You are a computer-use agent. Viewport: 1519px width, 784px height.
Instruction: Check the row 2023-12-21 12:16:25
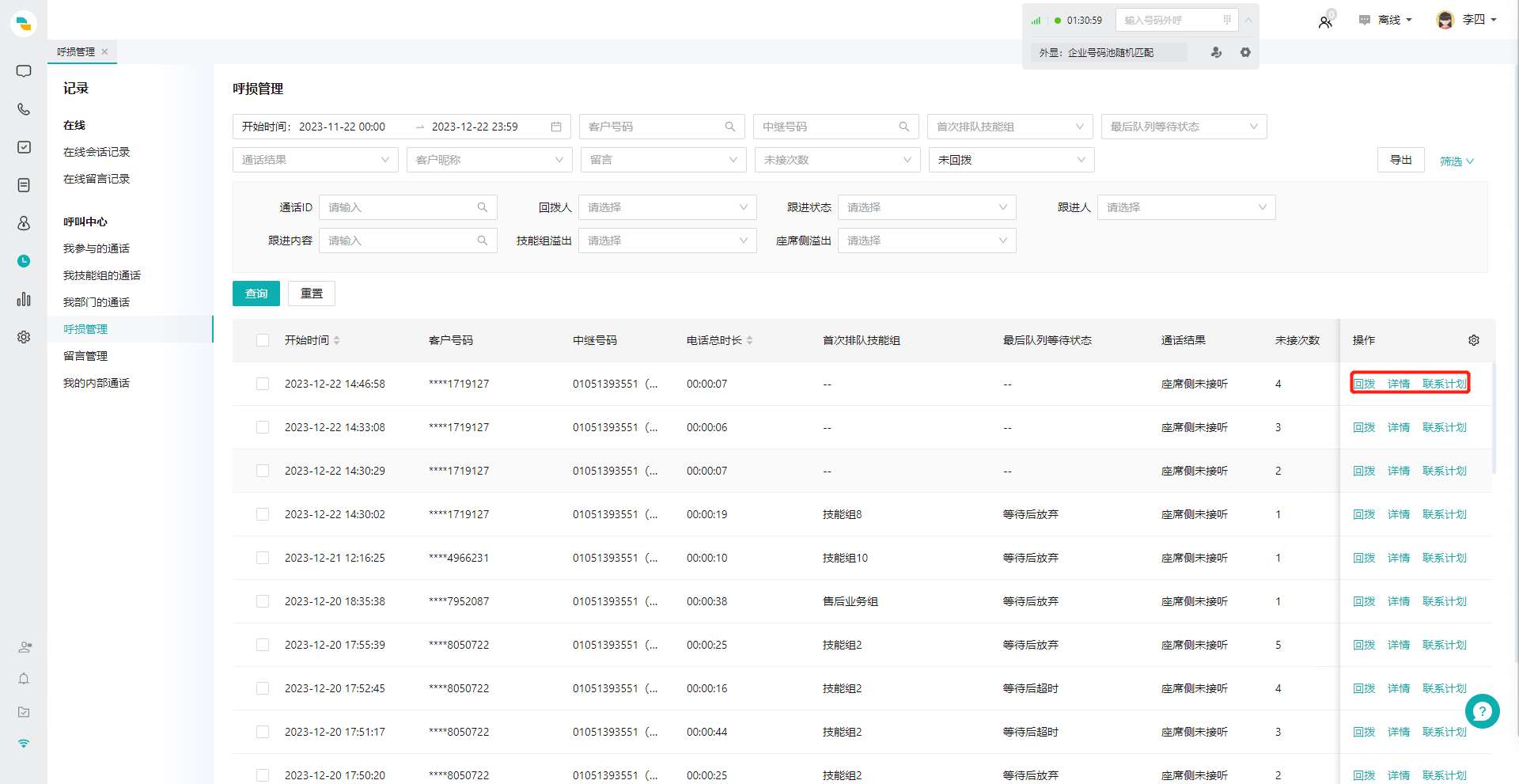coord(263,558)
